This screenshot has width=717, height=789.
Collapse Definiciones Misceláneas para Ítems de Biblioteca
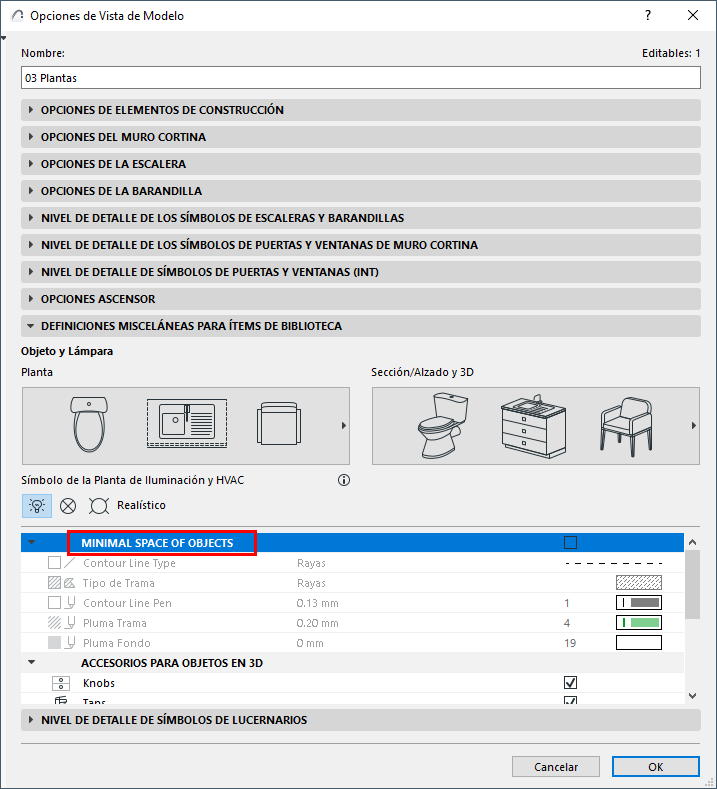(361, 326)
